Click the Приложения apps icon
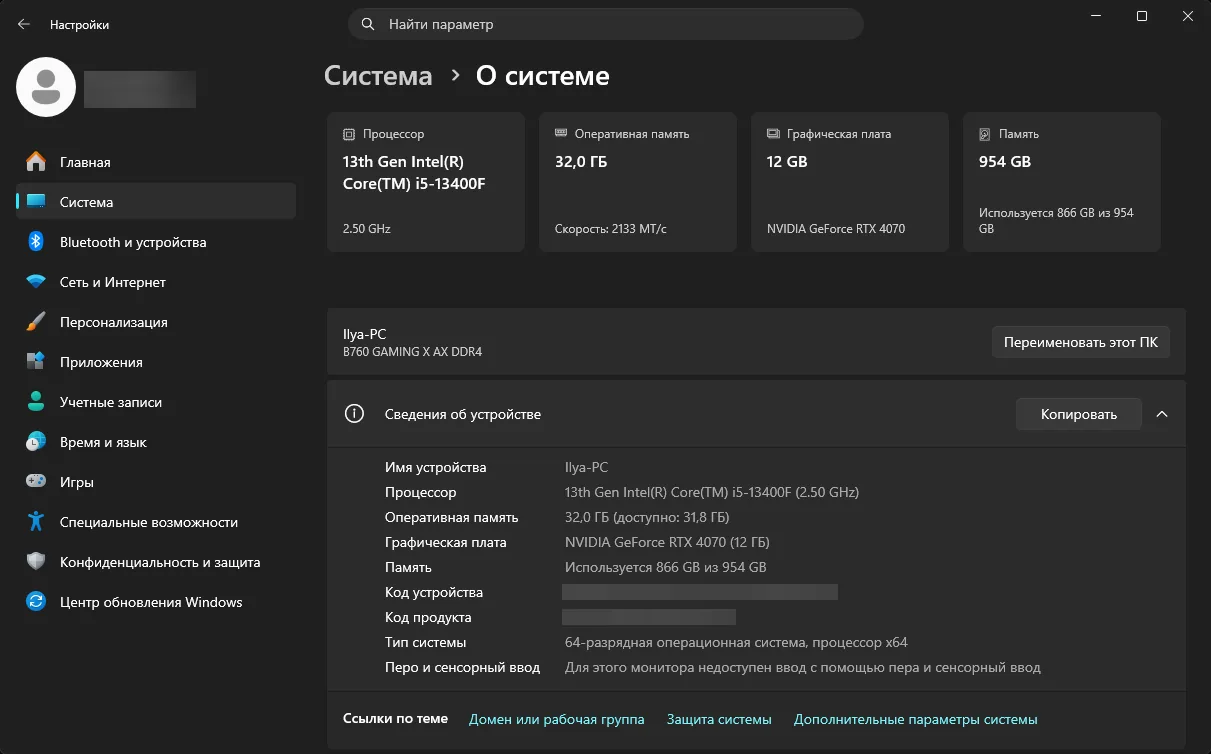This screenshot has width=1211, height=754. point(36,362)
